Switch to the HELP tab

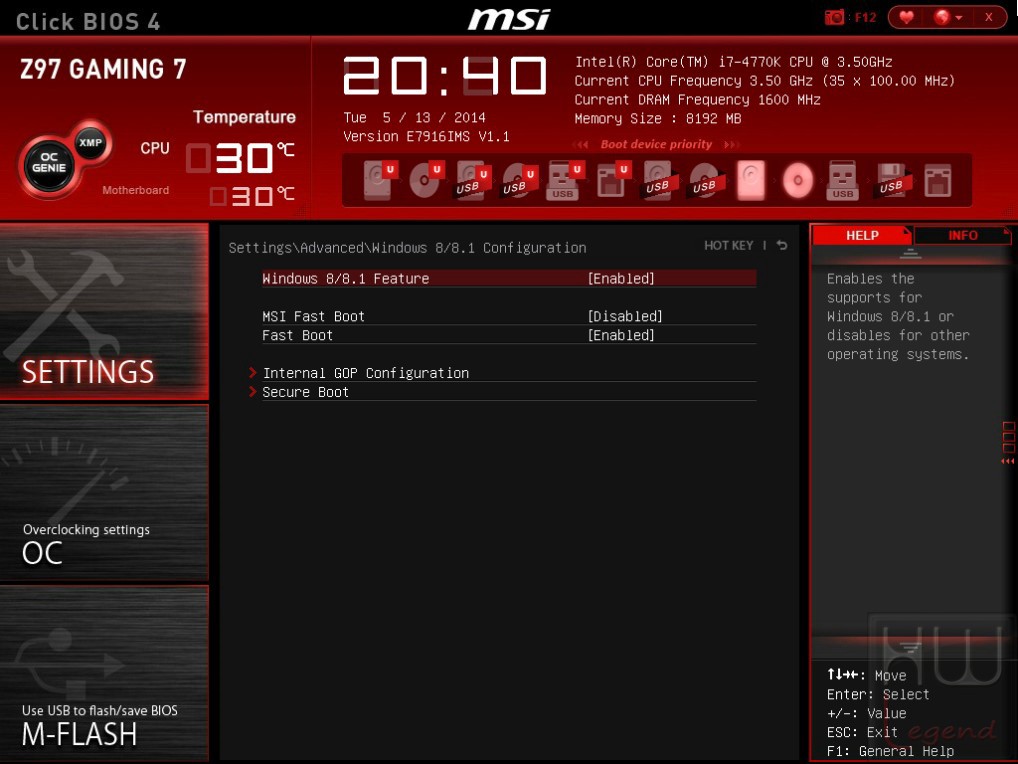862,235
